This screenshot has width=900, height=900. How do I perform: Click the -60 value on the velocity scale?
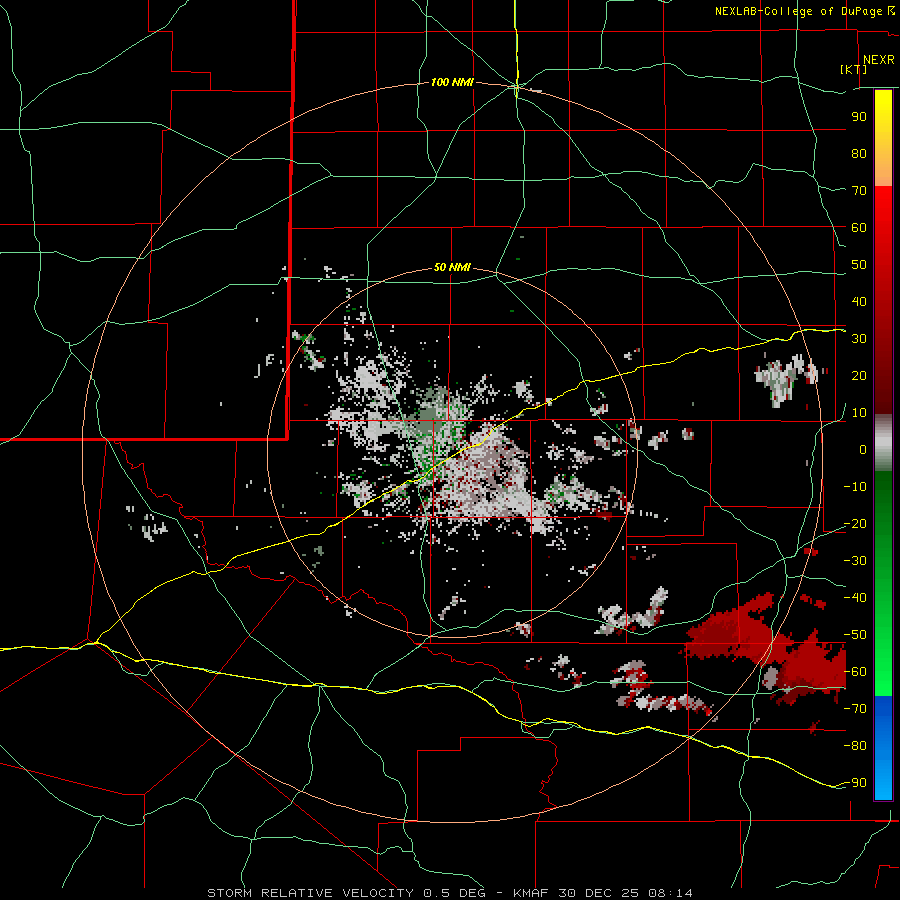pos(855,672)
